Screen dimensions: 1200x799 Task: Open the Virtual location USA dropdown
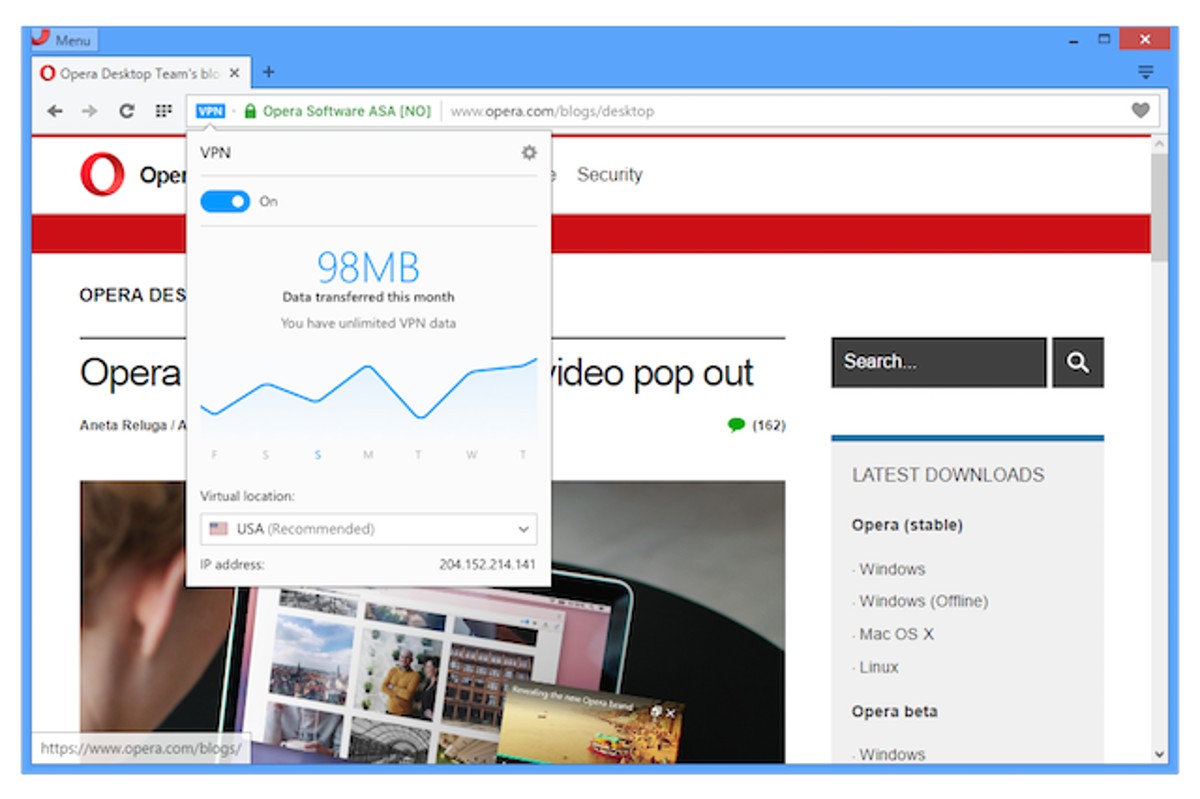pyautogui.click(x=368, y=529)
